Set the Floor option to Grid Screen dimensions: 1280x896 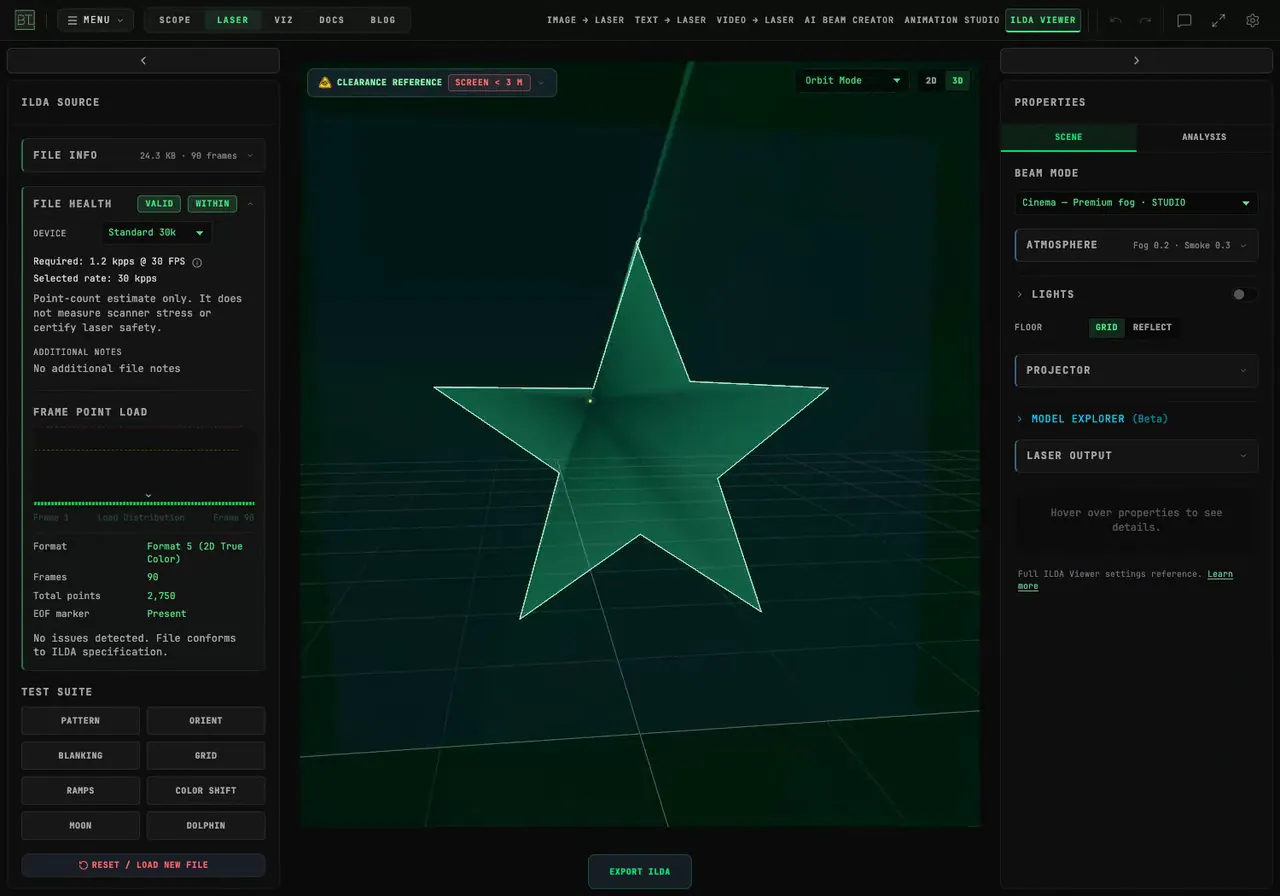coord(1106,327)
